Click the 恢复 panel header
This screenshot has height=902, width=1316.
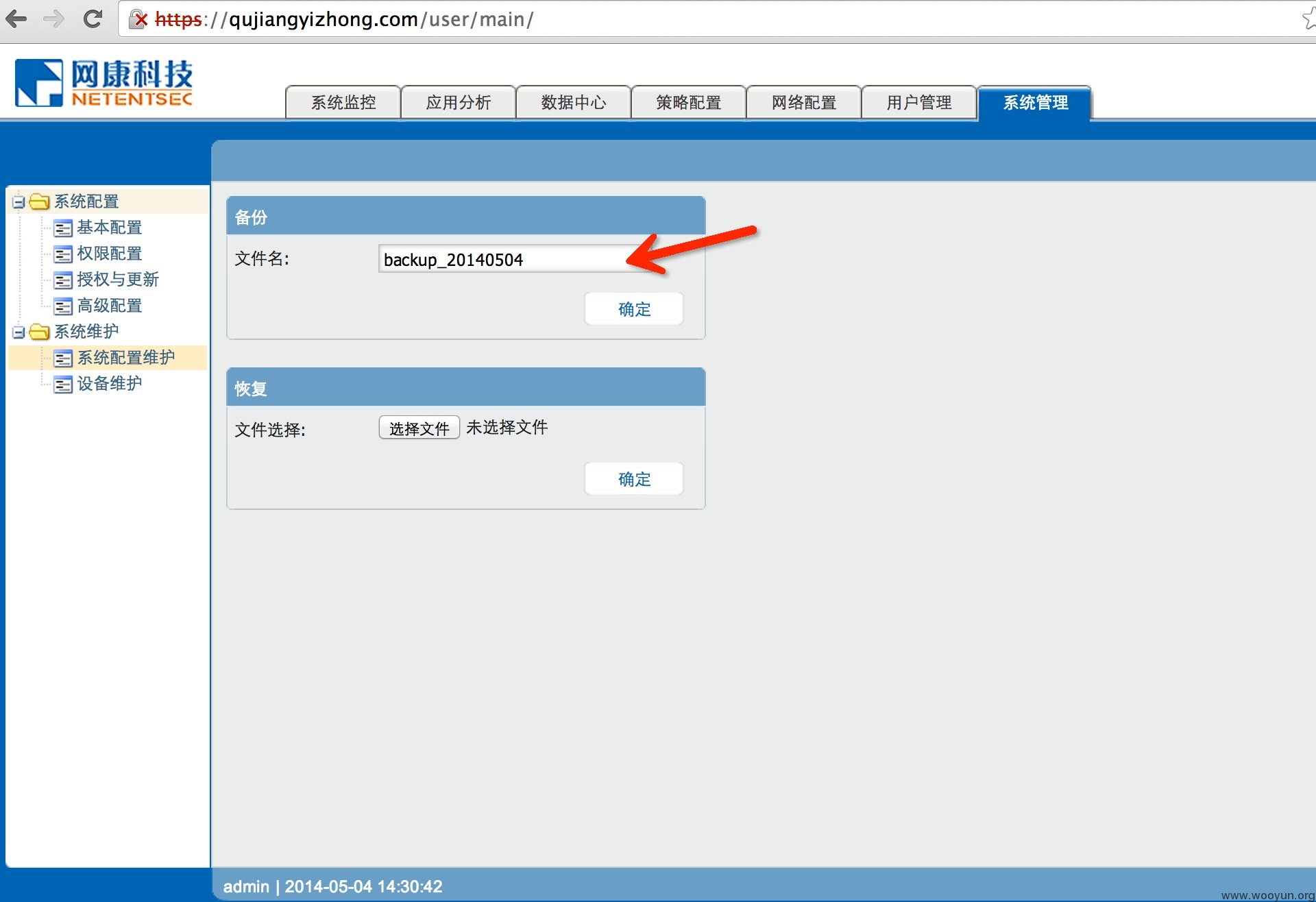coord(466,389)
